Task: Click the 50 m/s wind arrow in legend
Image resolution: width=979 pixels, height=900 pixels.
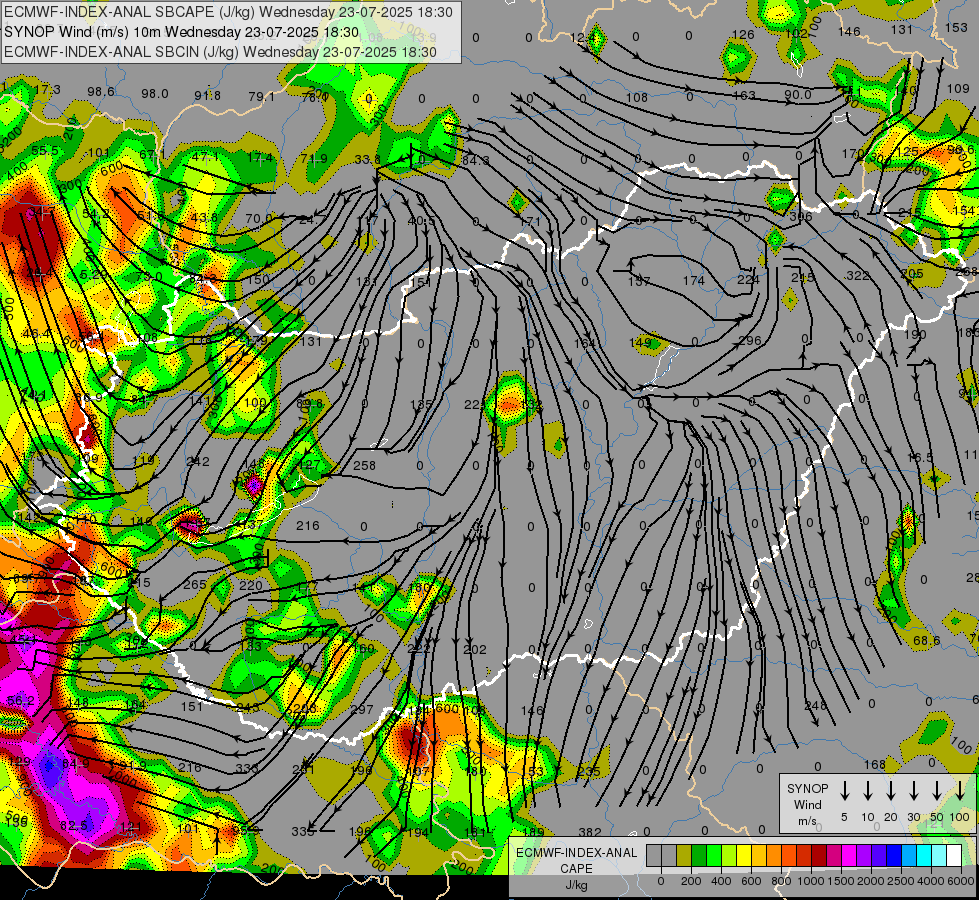Action: coord(937,790)
